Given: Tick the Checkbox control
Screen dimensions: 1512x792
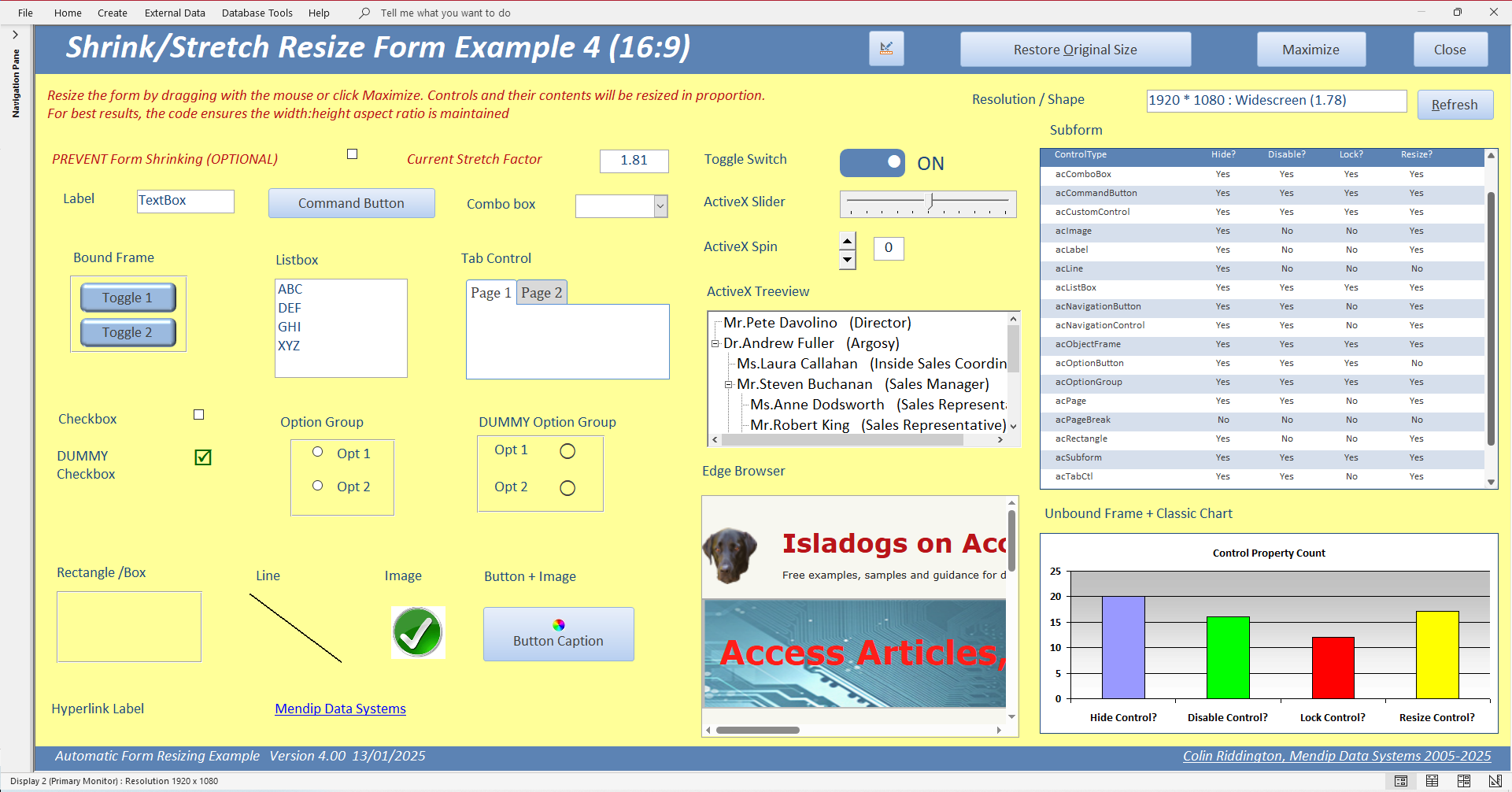Looking at the screenshot, I should click(x=199, y=415).
